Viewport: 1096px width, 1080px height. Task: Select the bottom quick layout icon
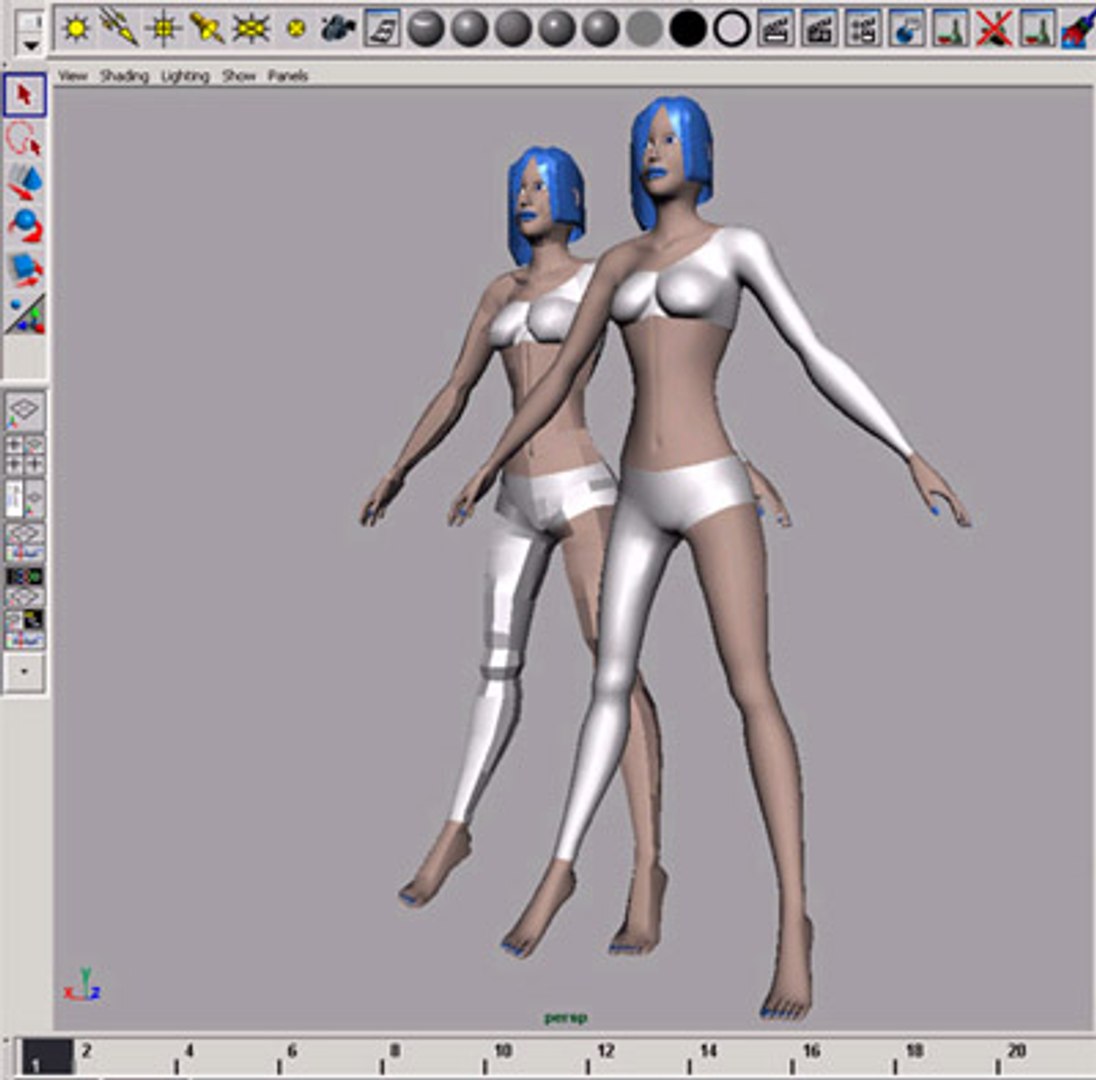(25, 629)
